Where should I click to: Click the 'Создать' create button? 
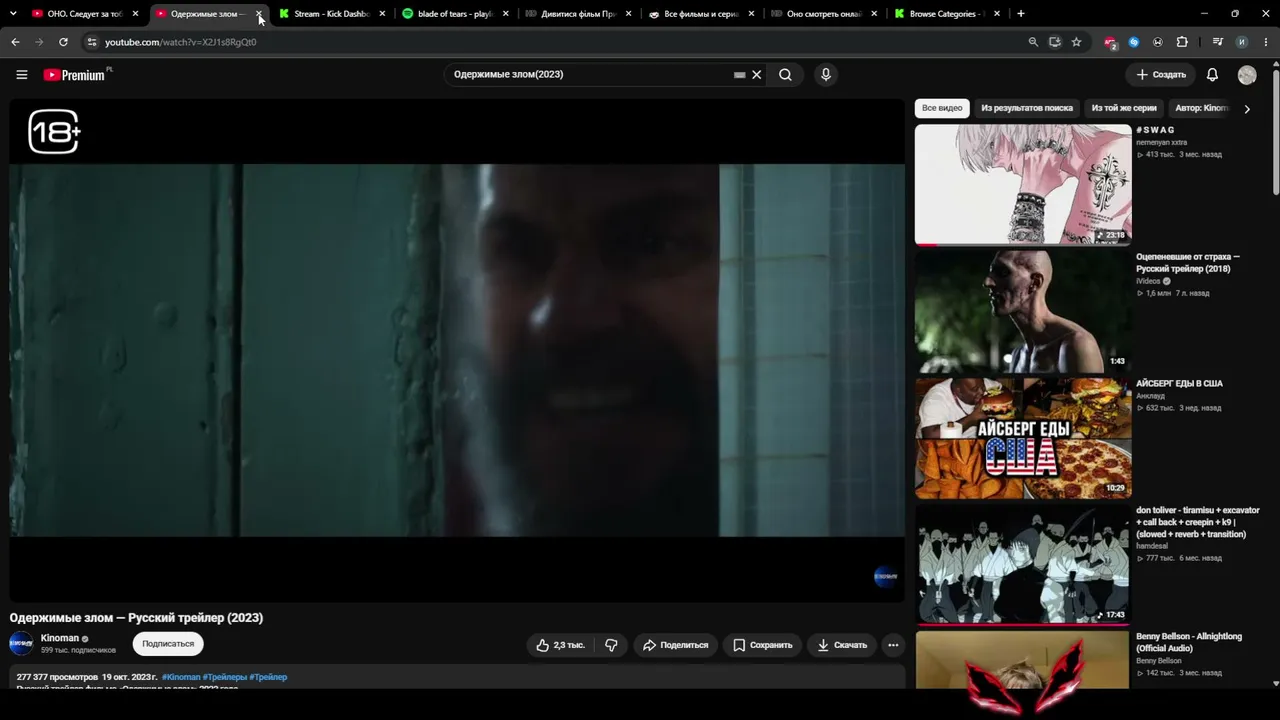tap(1161, 75)
